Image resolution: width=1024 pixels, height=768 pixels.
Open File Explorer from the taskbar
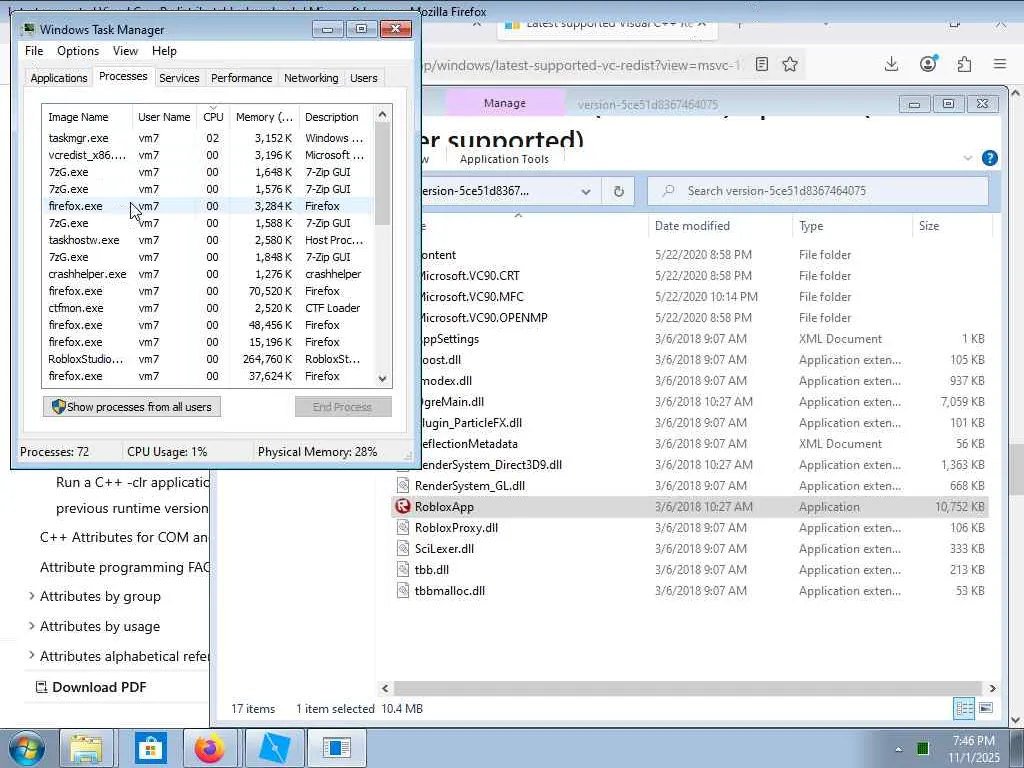coord(86,748)
